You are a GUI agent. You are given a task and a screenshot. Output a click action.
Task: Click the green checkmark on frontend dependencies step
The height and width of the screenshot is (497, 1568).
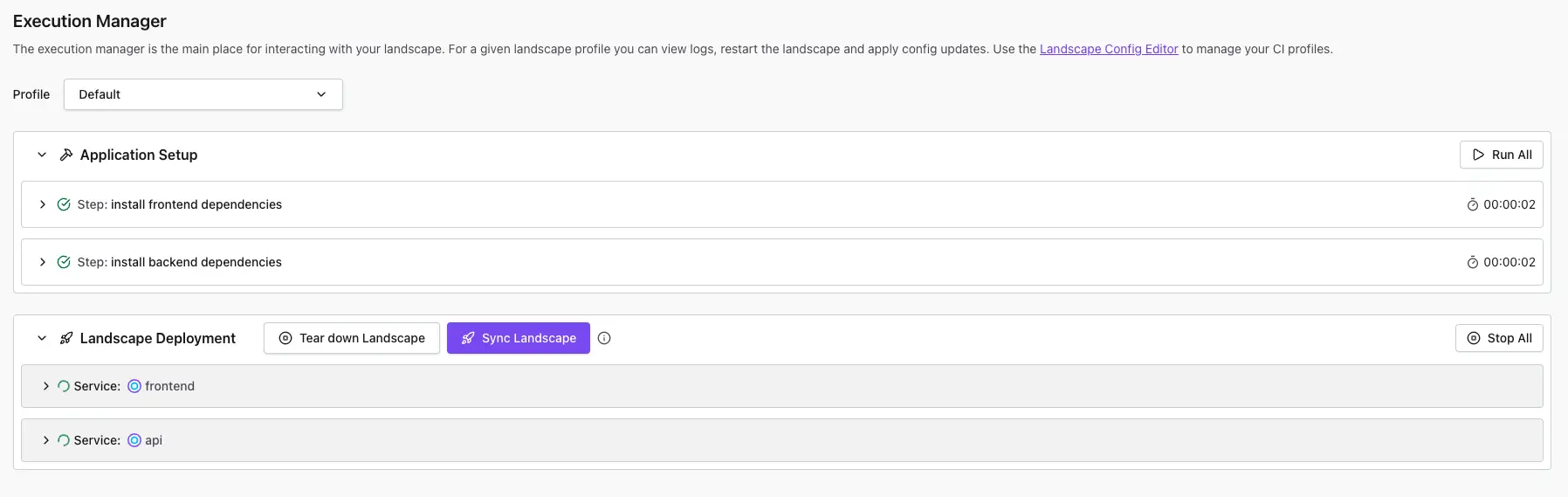pyautogui.click(x=64, y=204)
